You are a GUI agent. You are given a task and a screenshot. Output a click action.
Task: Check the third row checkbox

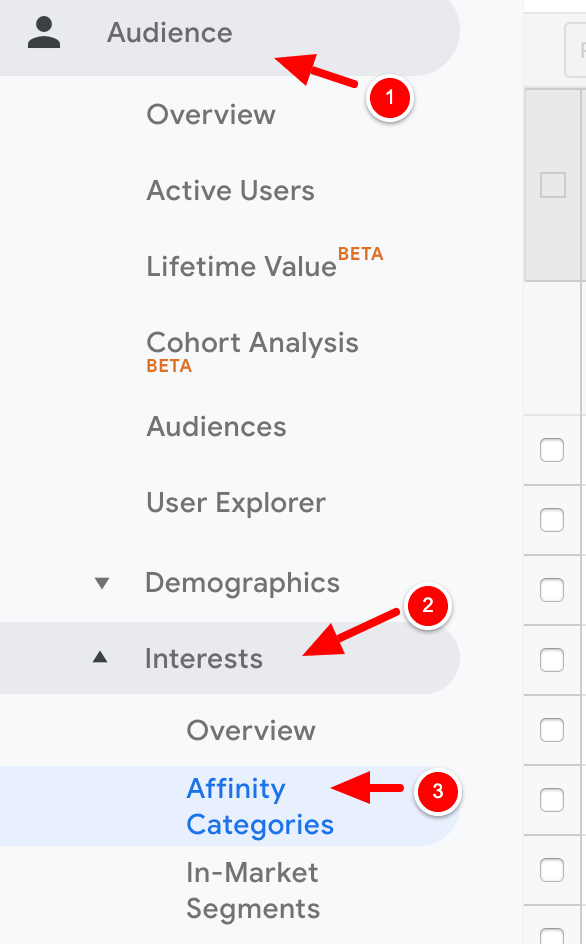coord(552,590)
